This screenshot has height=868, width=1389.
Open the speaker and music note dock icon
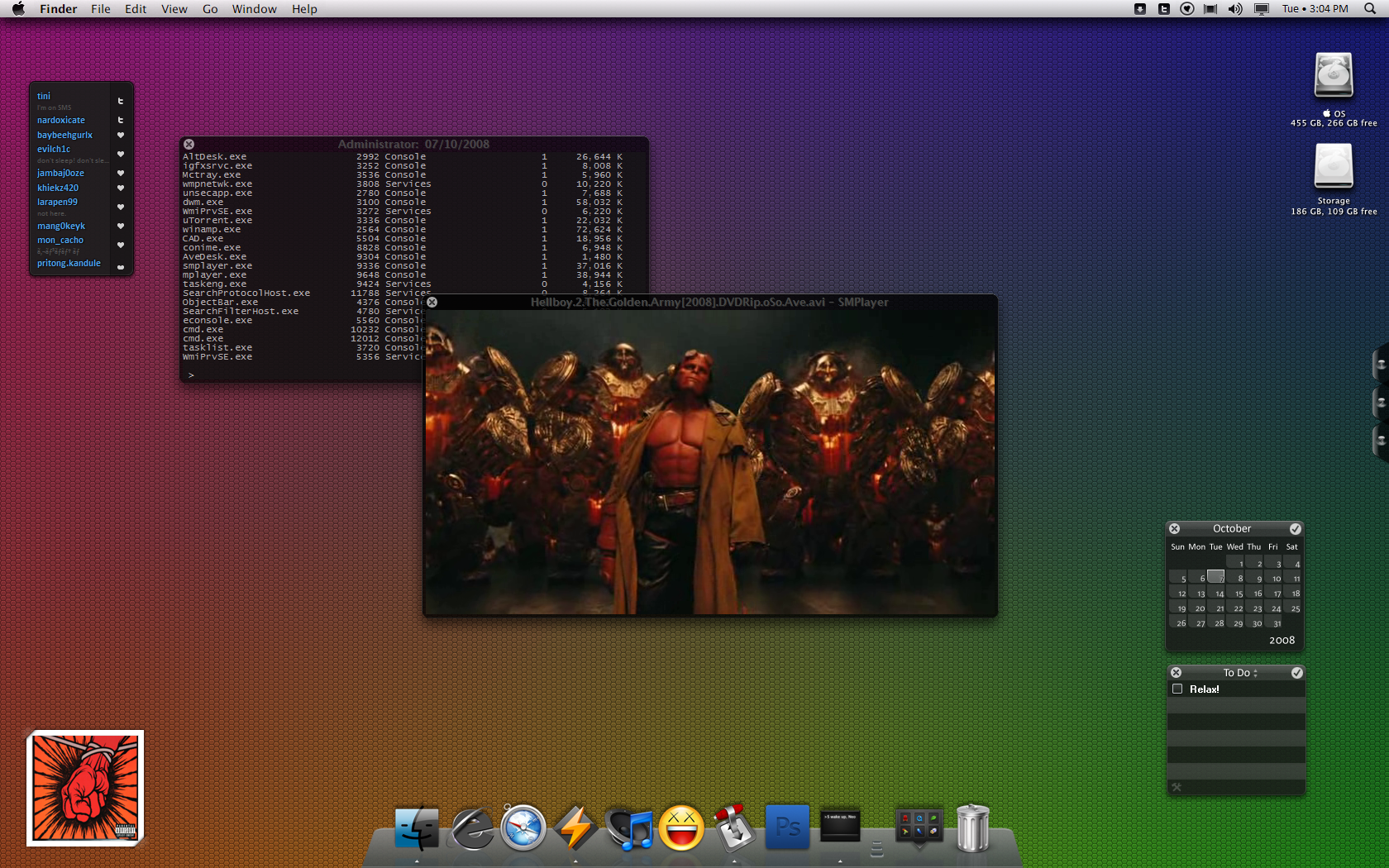[629, 828]
